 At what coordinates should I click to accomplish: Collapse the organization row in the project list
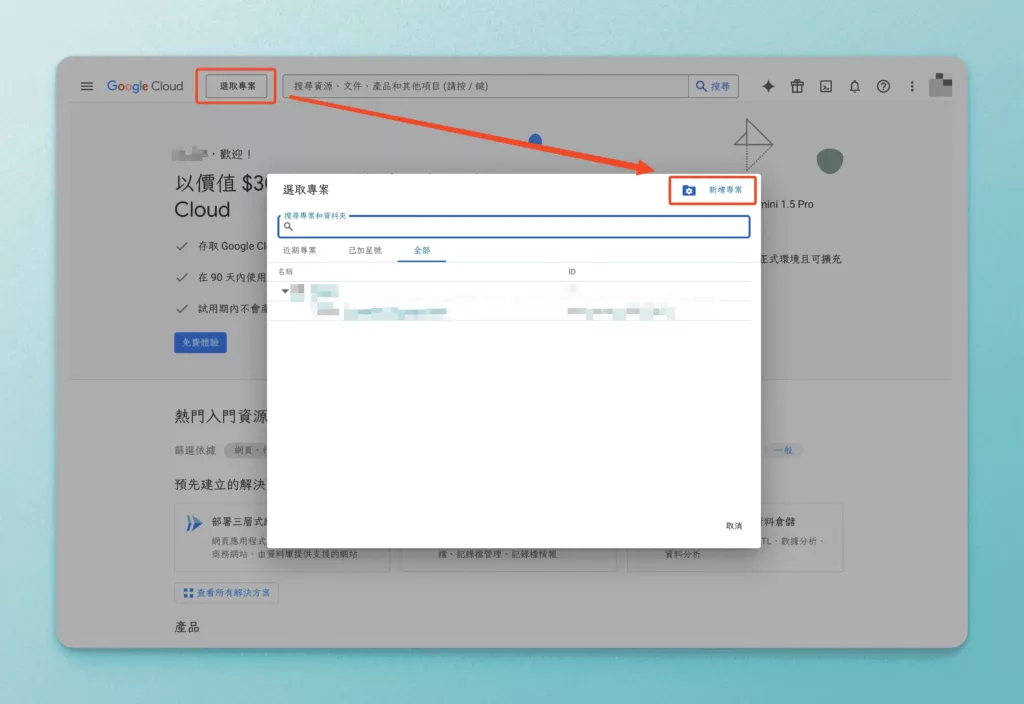[285, 291]
